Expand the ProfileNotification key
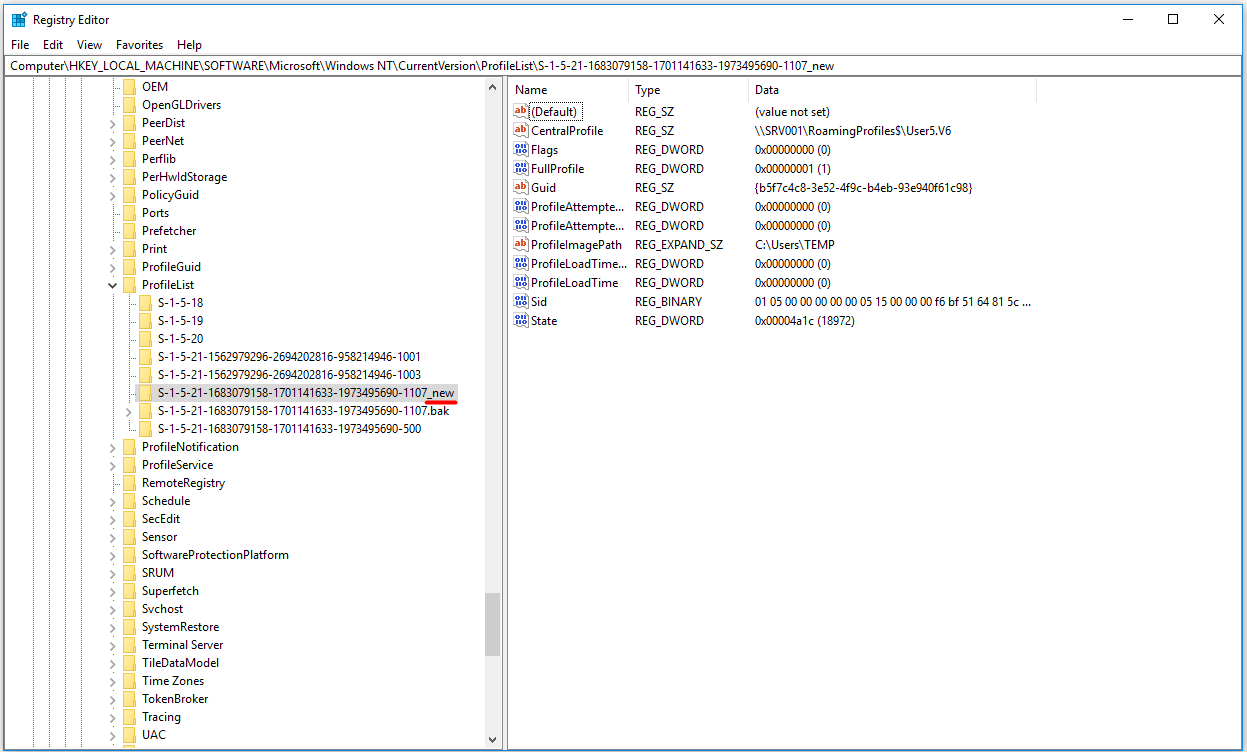 [112, 447]
